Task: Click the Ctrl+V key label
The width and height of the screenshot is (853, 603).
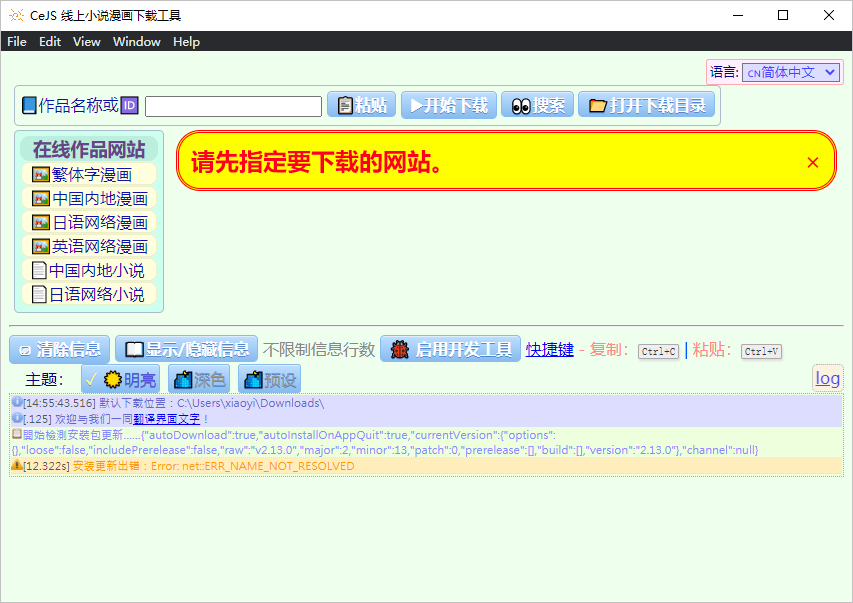Action: (x=761, y=352)
